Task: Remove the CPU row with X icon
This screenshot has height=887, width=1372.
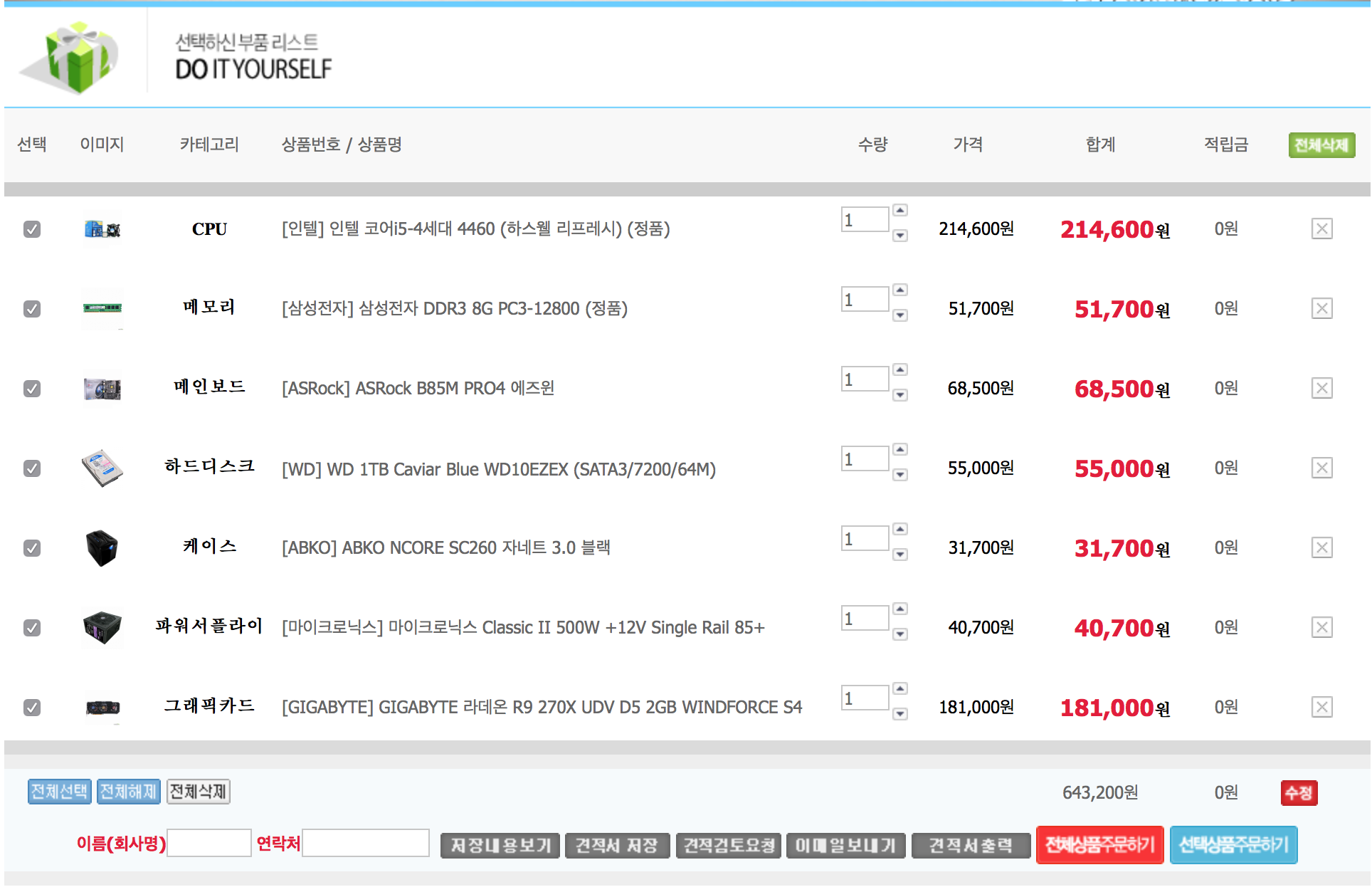Action: coord(1321,229)
